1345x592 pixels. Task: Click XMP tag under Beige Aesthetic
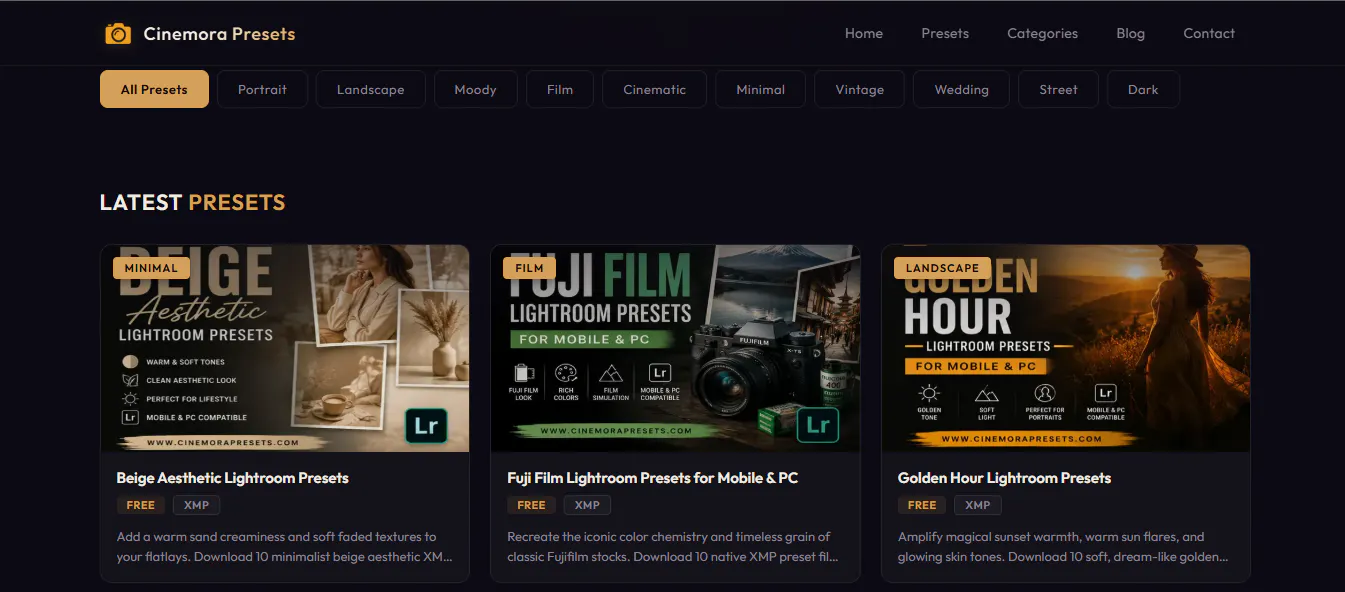pyautogui.click(x=196, y=505)
